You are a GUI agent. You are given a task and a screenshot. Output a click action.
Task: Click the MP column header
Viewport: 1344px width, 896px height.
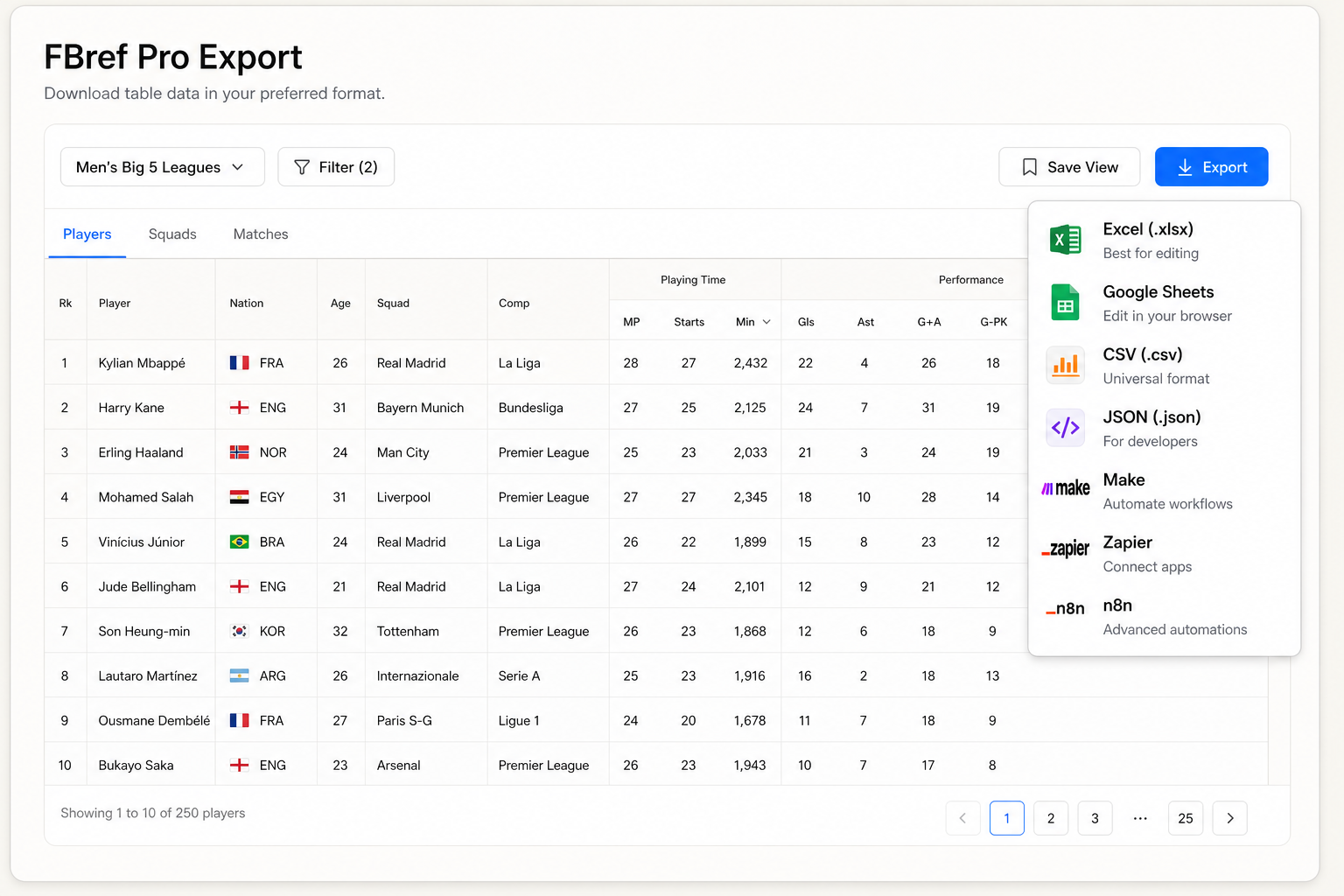pos(632,322)
